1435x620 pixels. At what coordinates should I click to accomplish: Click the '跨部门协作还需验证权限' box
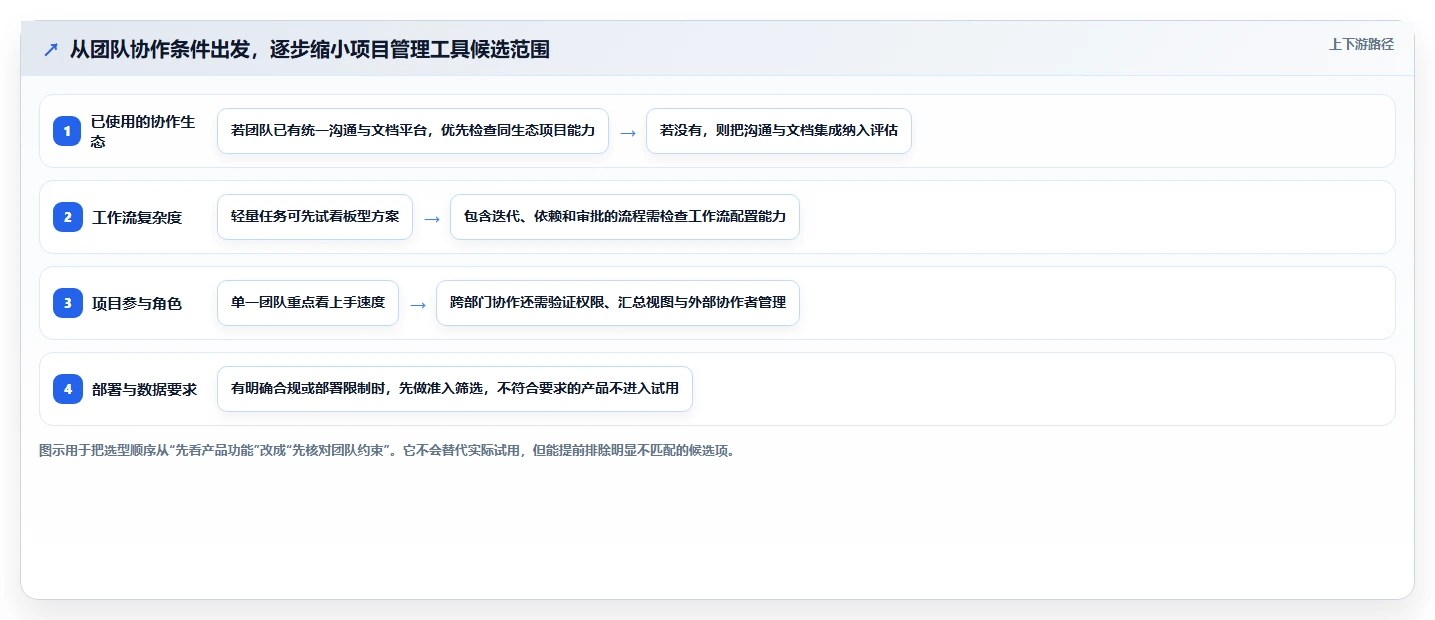[618, 303]
